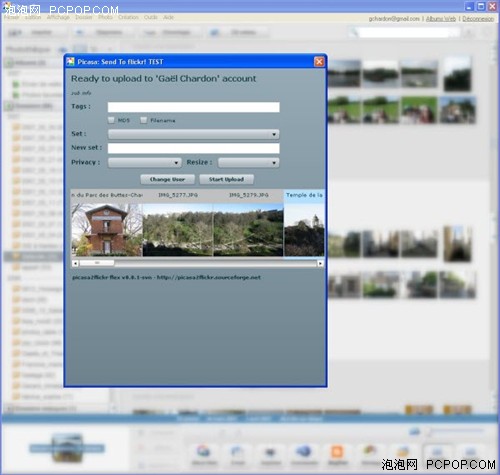Click into the Tags text field
Image resolution: width=500 pixels, height=475 pixels.
point(193,107)
